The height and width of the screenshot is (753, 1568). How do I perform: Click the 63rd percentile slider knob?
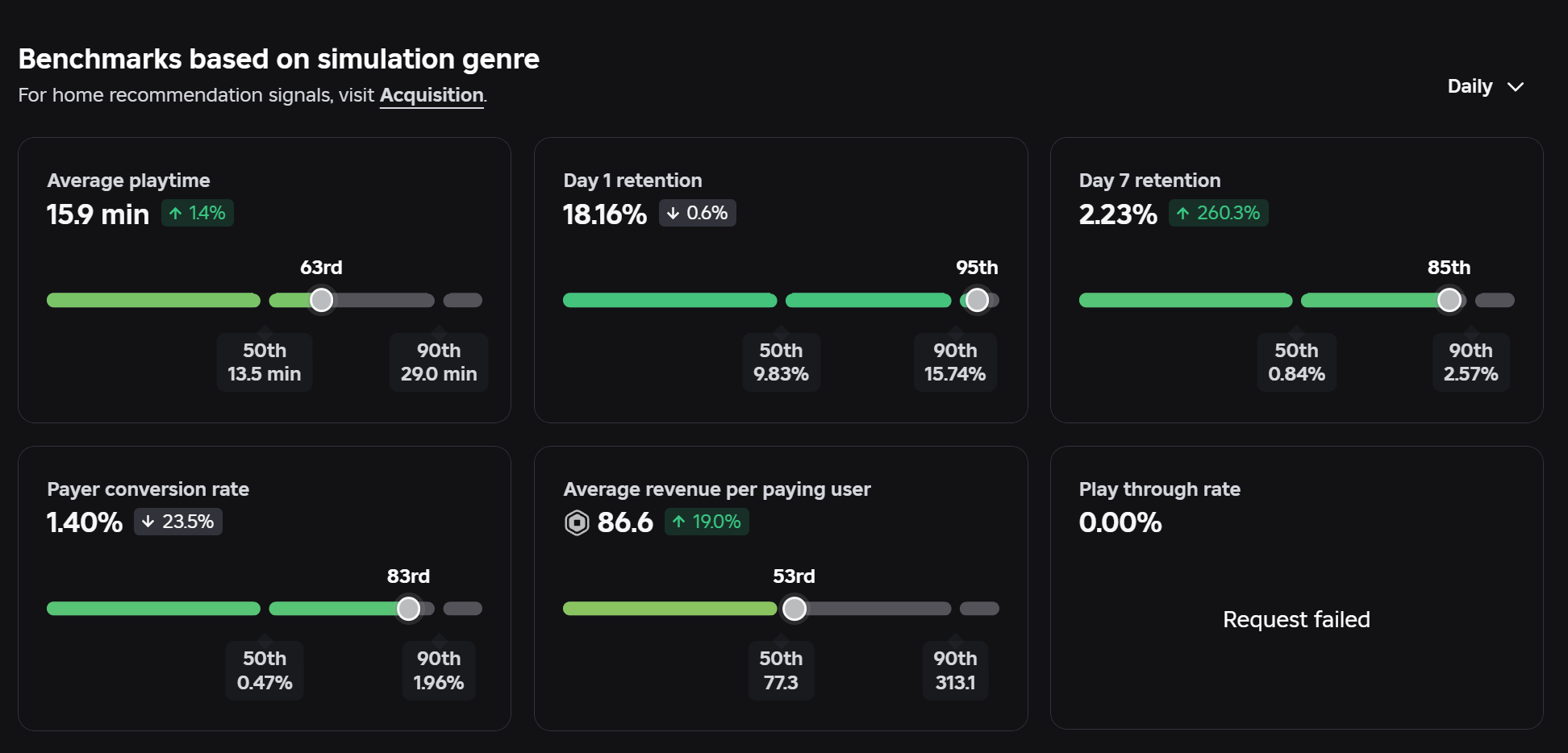[321, 300]
